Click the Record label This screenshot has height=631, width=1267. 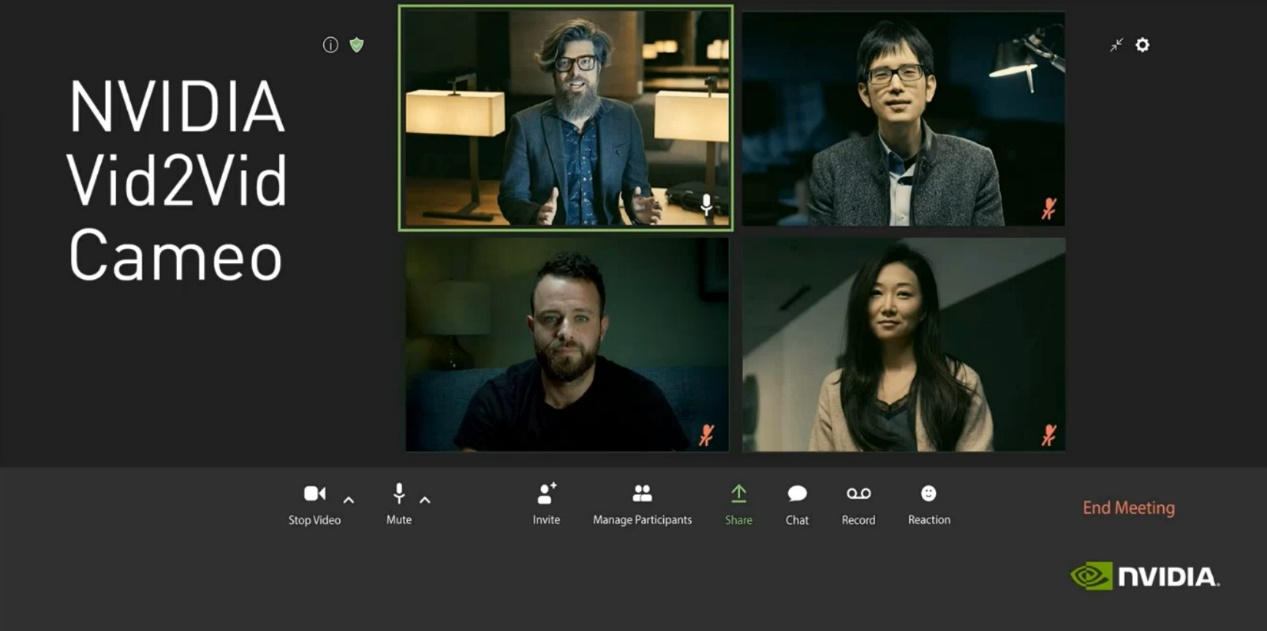point(858,520)
